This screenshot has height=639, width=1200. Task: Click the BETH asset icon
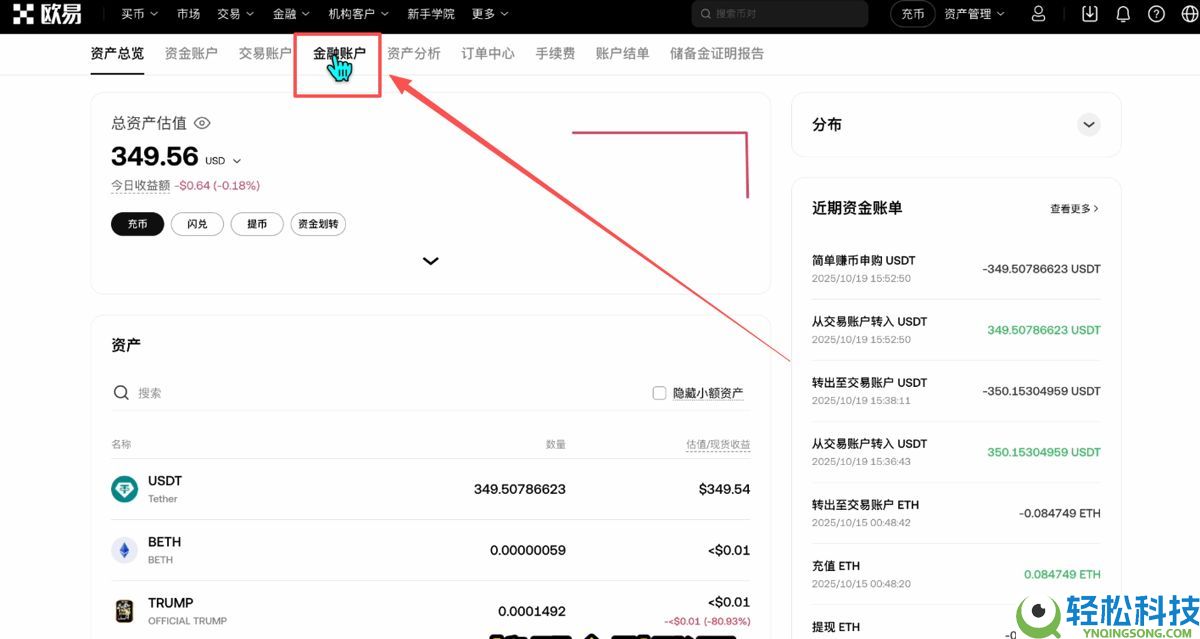click(124, 549)
